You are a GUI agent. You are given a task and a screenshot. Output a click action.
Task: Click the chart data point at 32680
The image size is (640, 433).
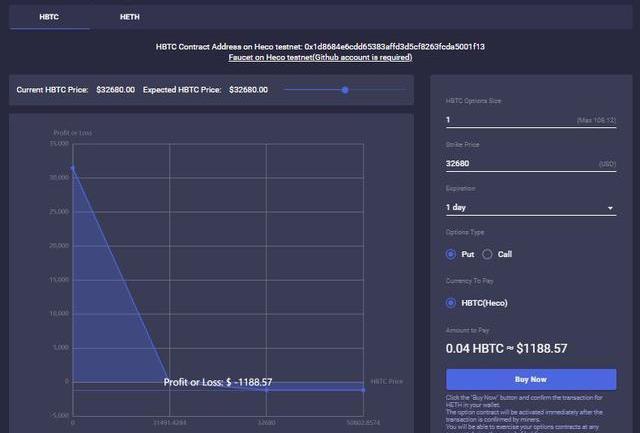[266, 389]
